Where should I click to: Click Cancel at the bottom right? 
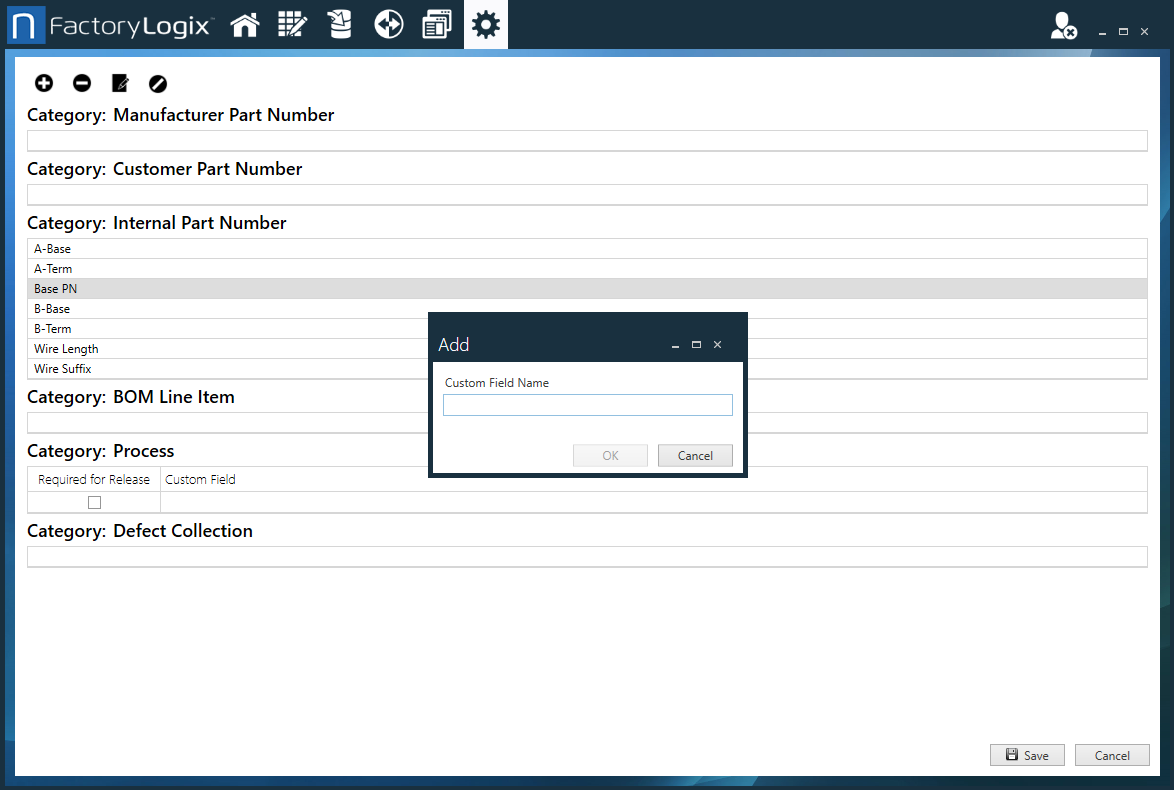[1112, 755]
